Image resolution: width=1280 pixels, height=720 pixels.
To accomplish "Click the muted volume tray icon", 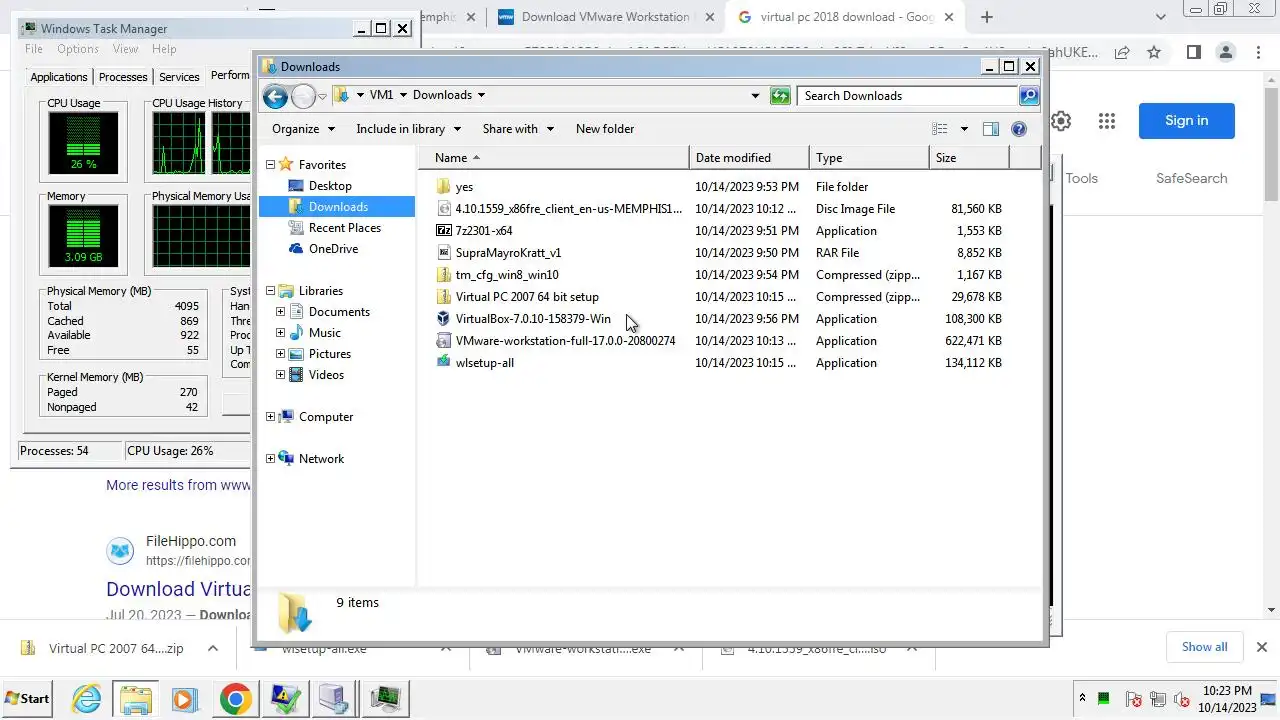I will click(1183, 699).
